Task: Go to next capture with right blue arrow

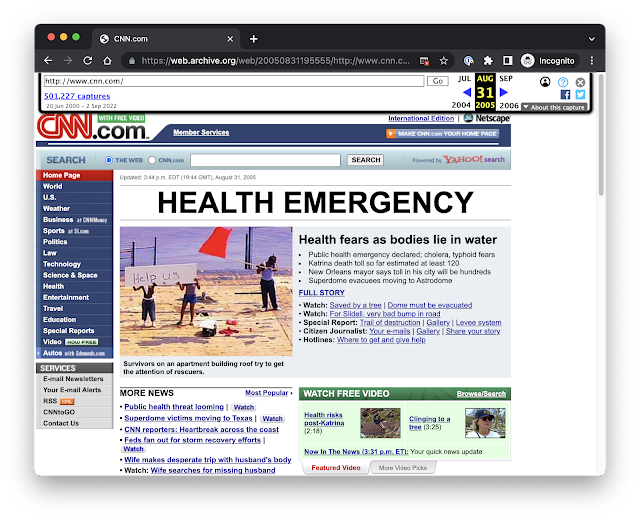Action: coord(504,92)
